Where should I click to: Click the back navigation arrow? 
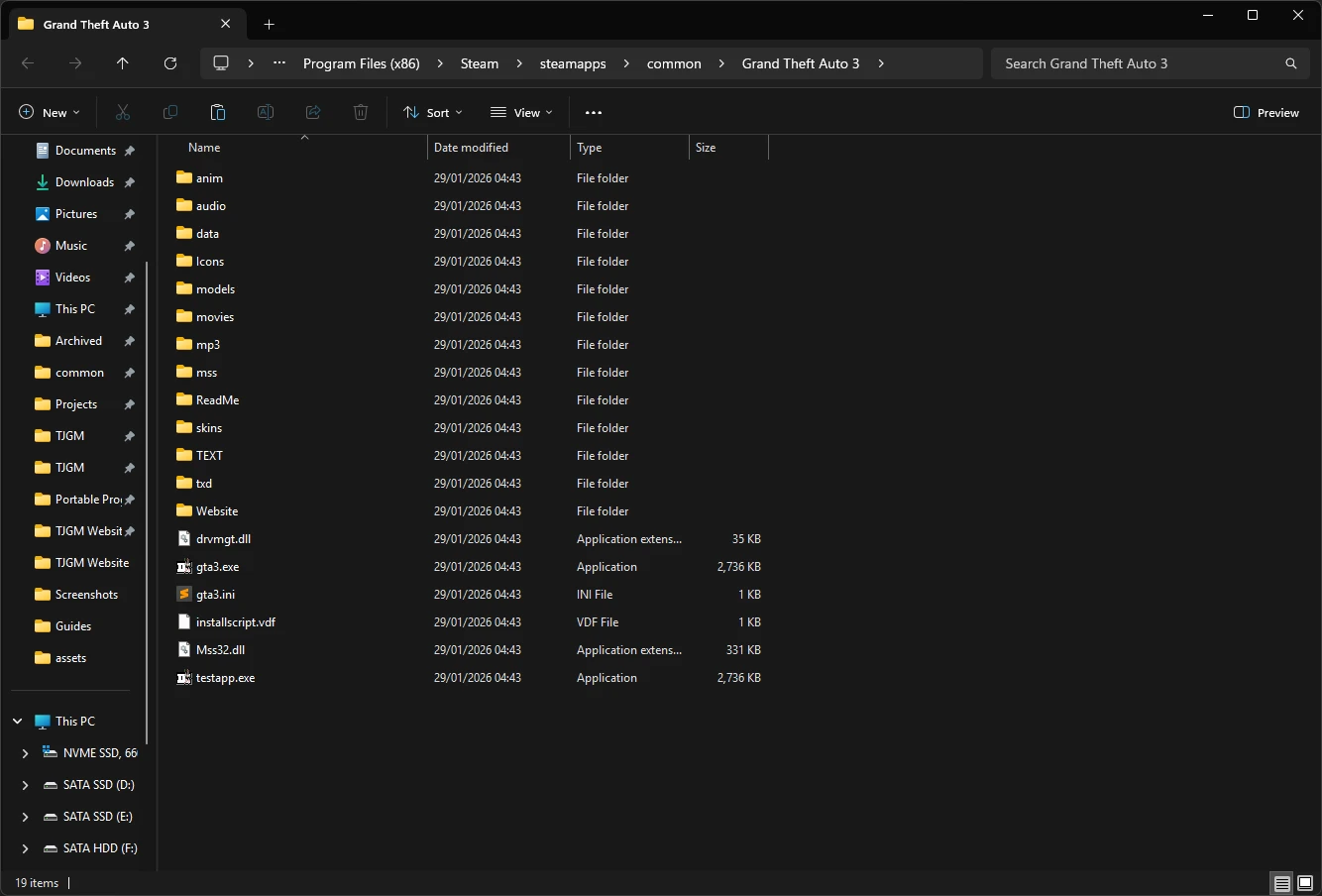pos(28,62)
